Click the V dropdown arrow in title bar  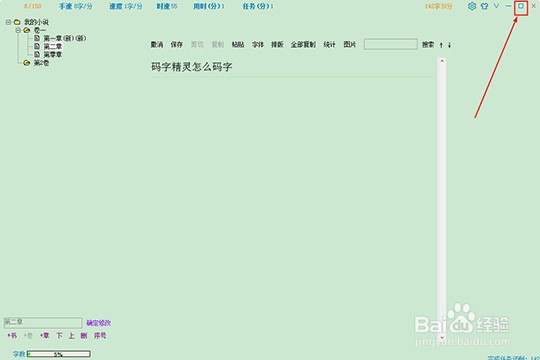pos(496,6)
